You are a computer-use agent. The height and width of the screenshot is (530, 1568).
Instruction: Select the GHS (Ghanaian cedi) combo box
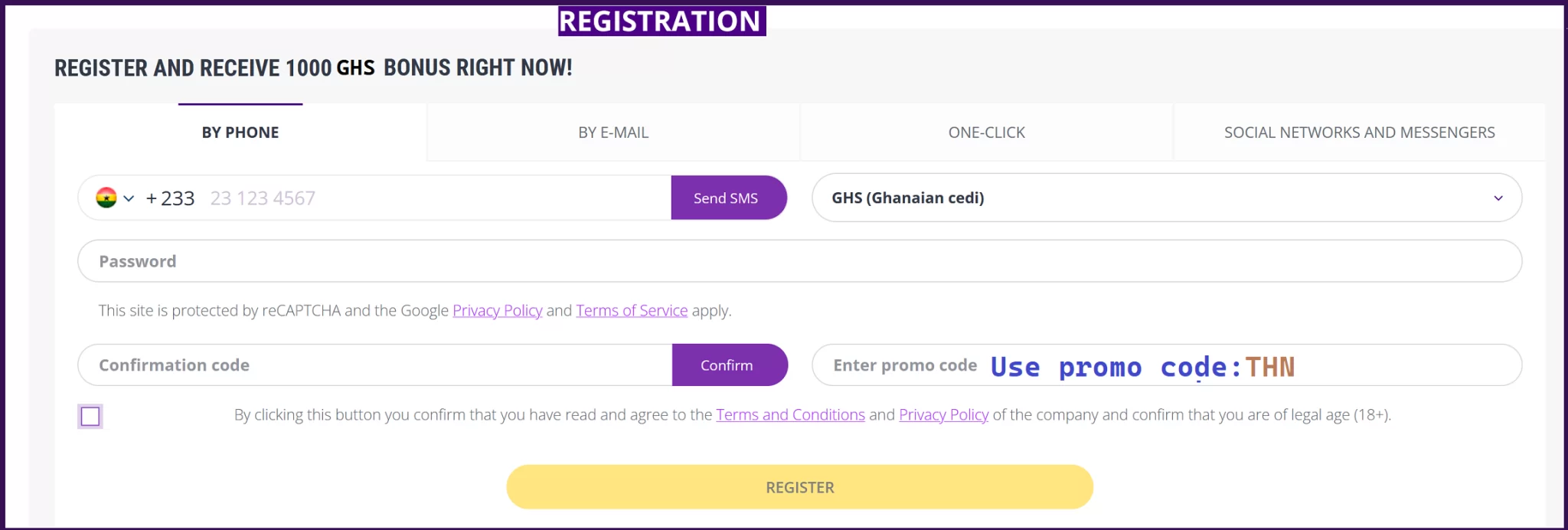pyautogui.click(x=1166, y=198)
